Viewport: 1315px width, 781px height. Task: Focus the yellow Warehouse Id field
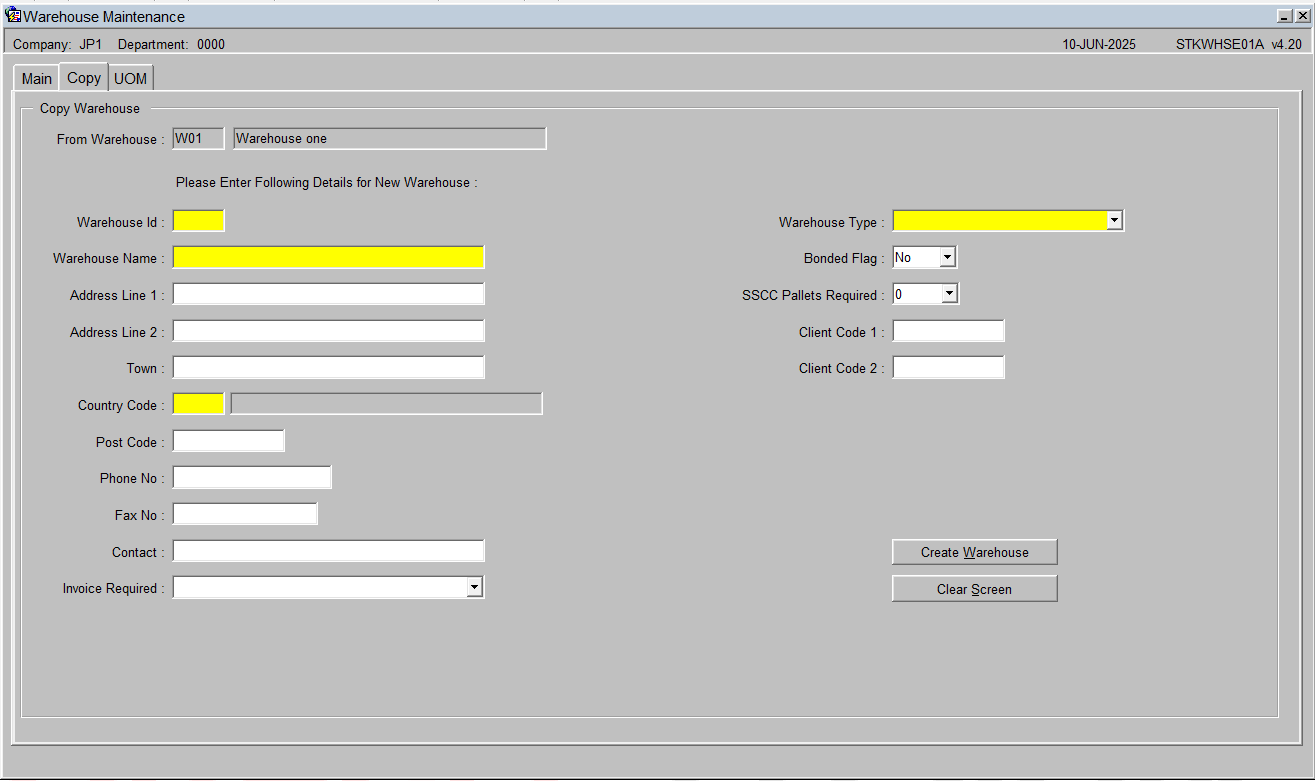point(199,221)
